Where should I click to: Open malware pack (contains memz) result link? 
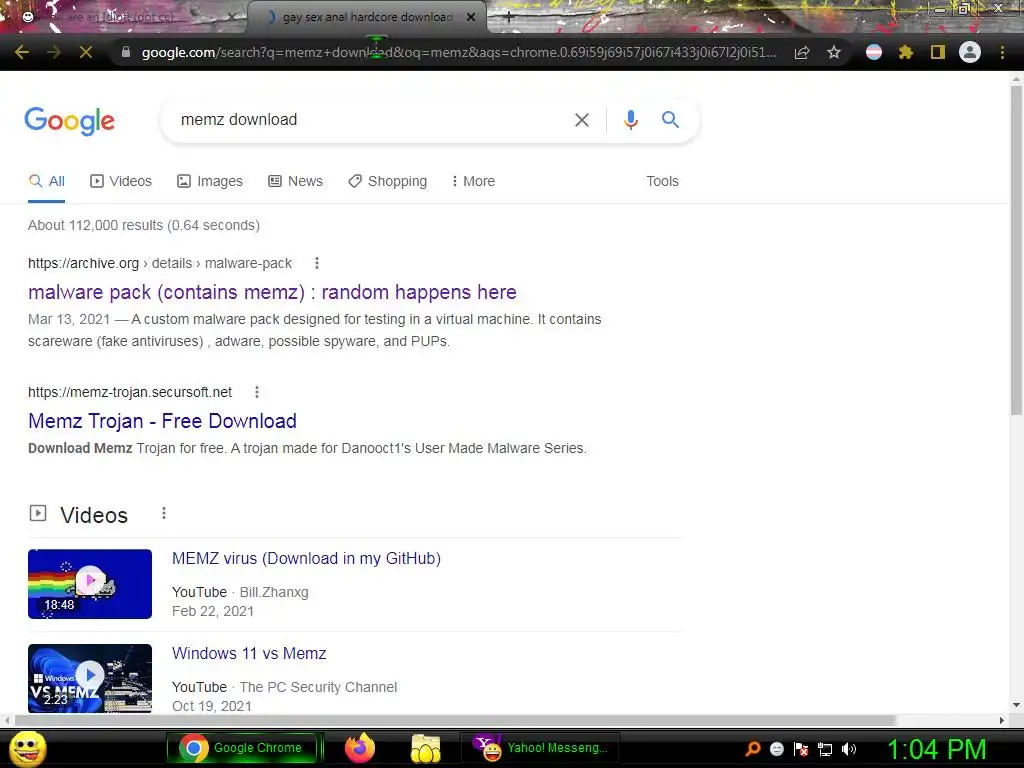272,292
